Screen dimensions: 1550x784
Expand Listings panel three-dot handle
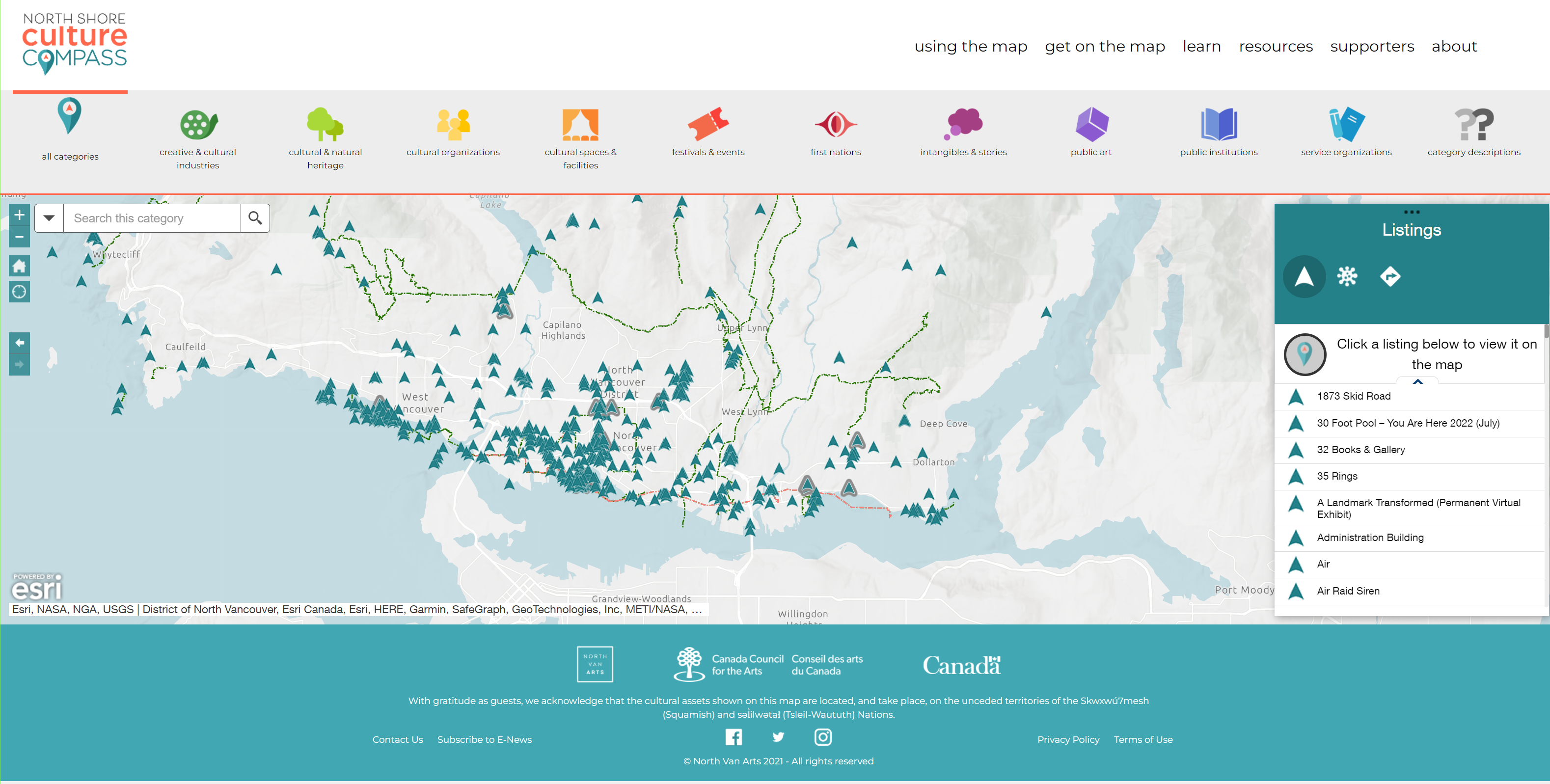click(x=1411, y=212)
